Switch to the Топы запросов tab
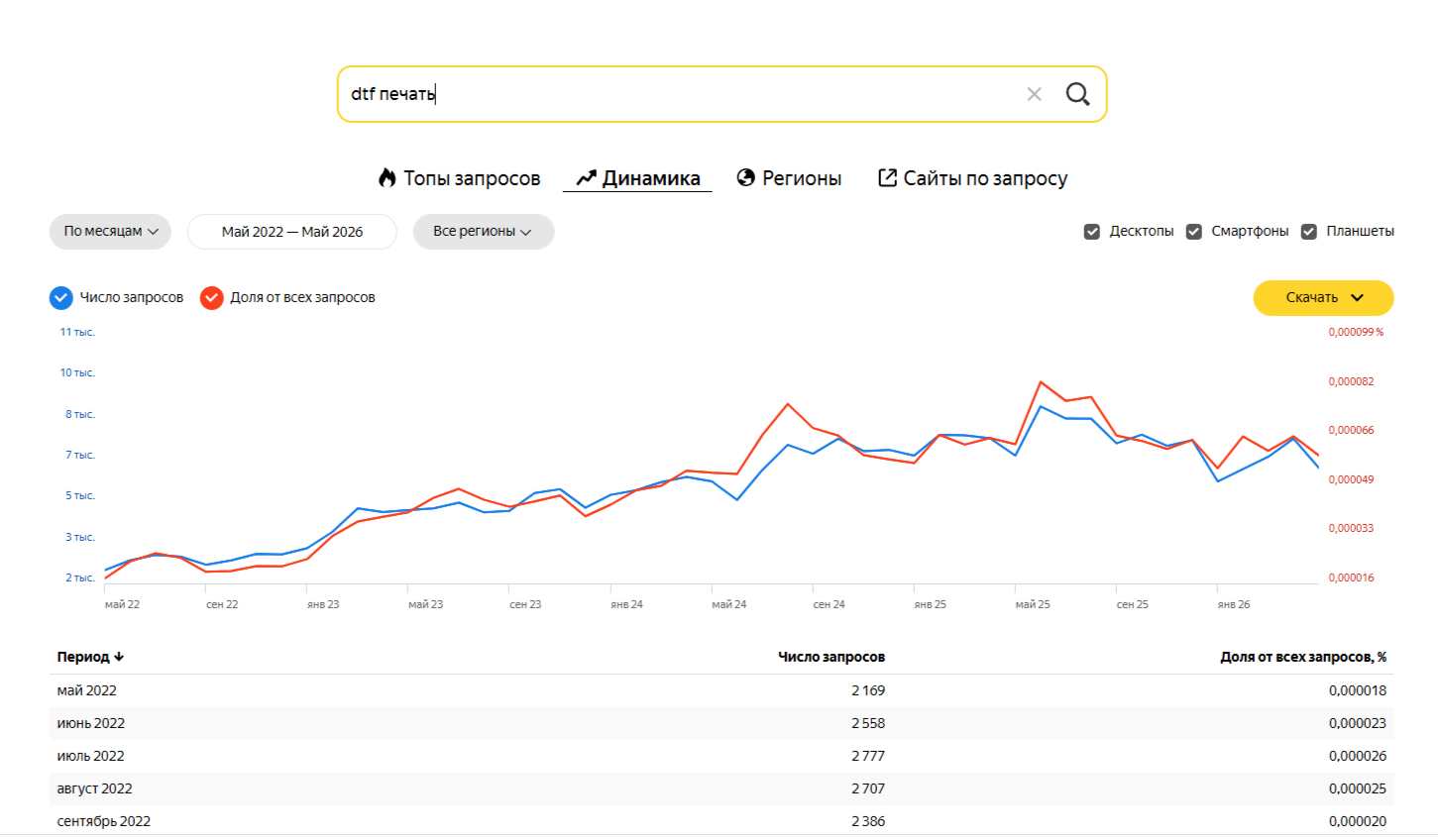This screenshot has height=840, width=1438. 460,178
